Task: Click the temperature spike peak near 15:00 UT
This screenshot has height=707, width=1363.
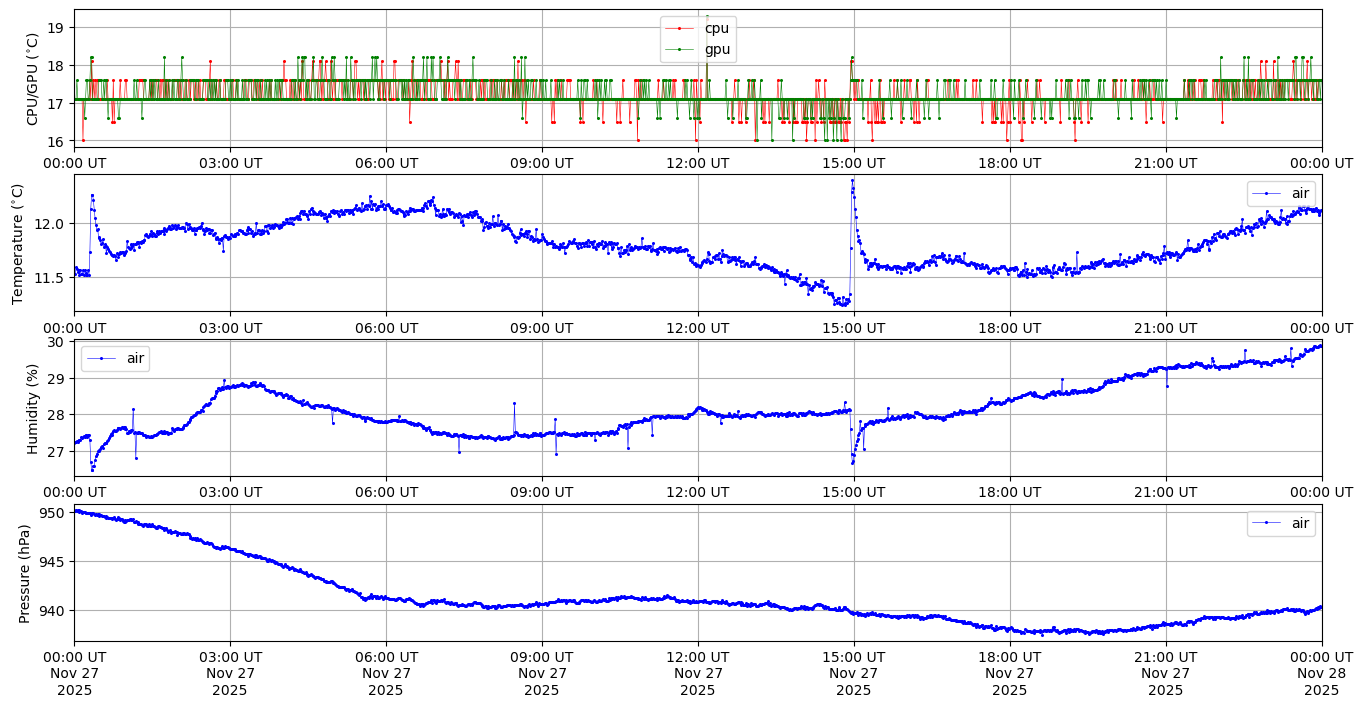Action: pyautogui.click(x=852, y=181)
